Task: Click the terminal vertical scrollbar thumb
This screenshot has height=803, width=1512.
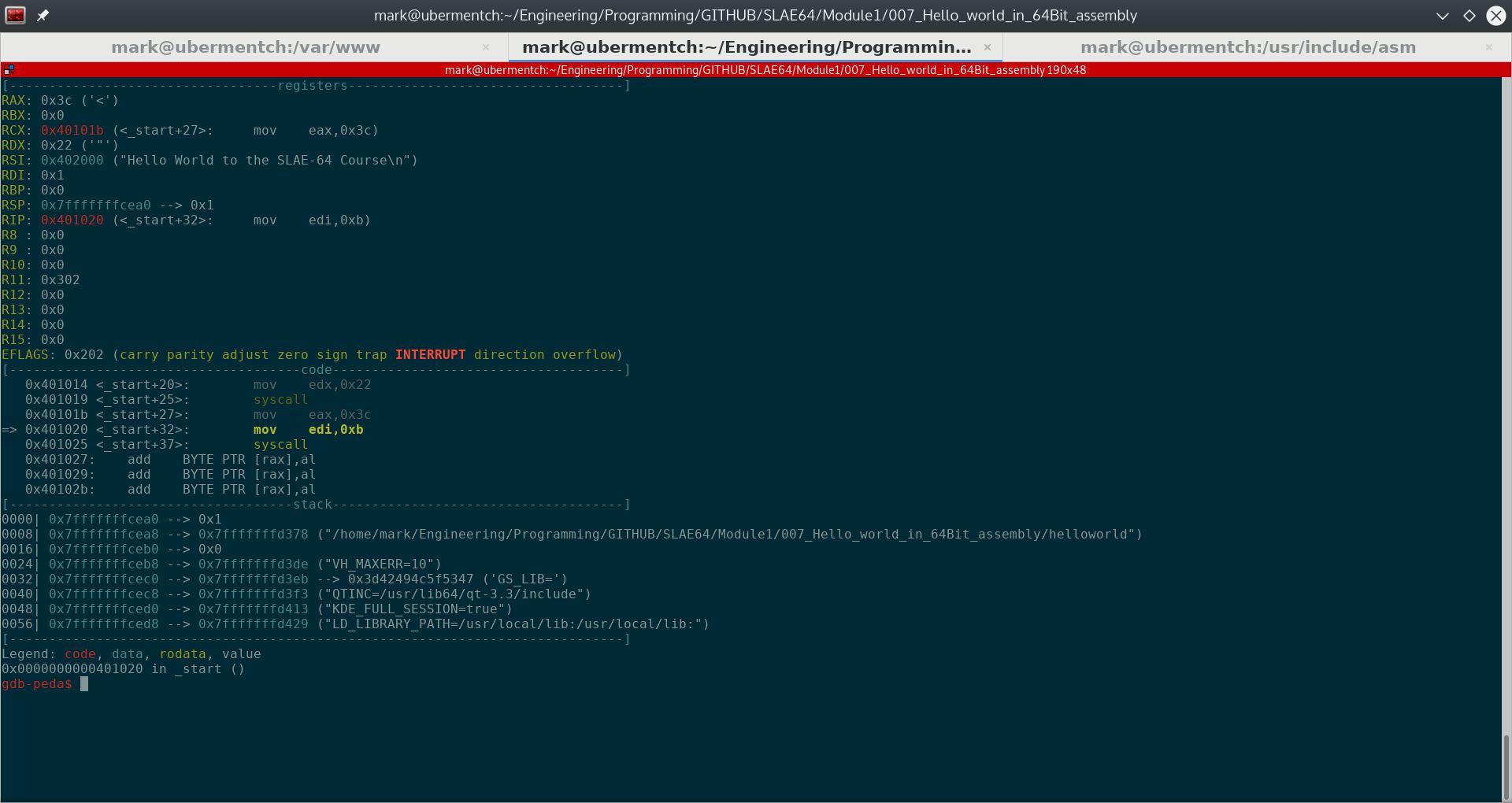Action: pyautogui.click(x=1506, y=768)
